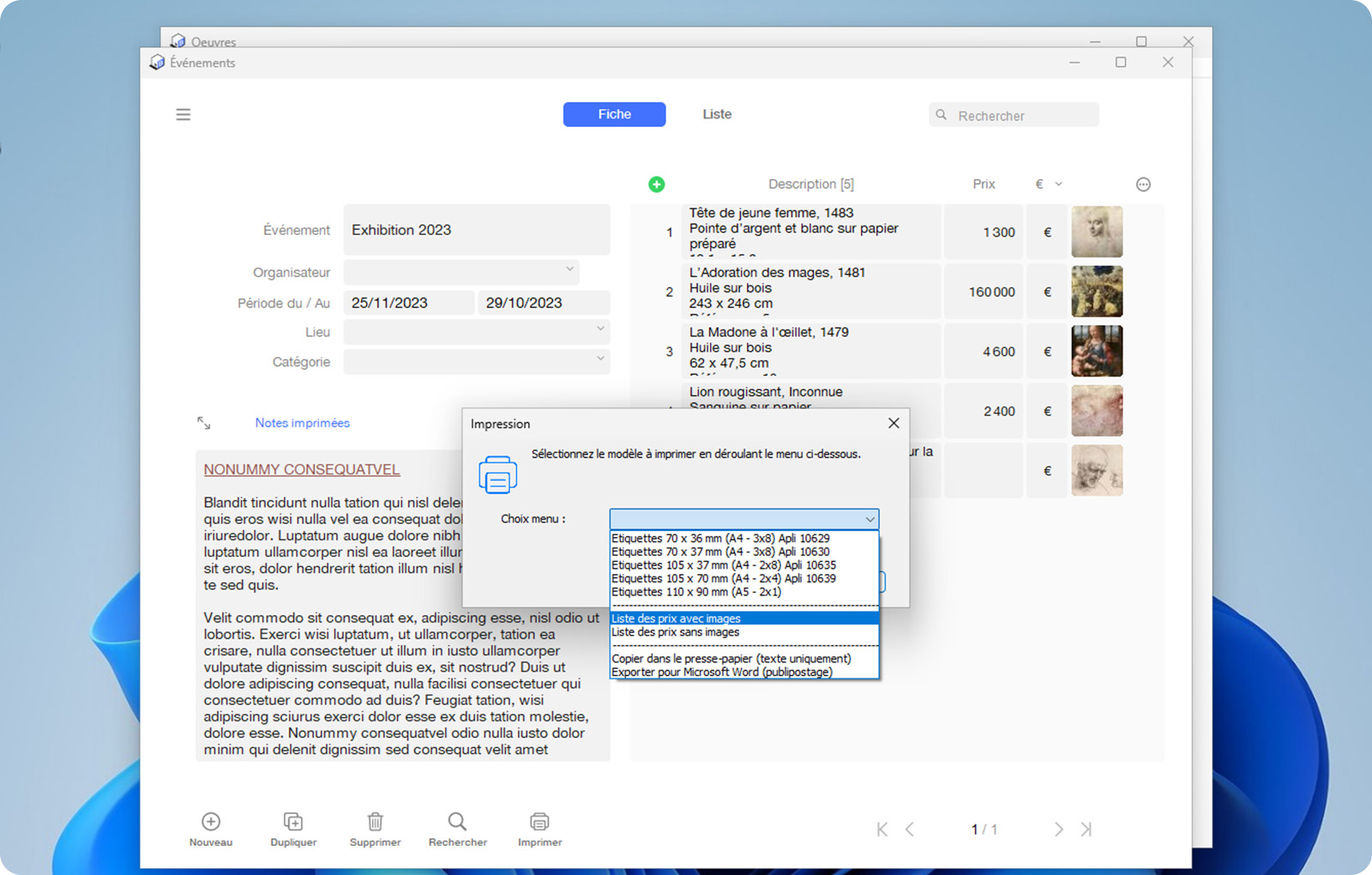The width and height of the screenshot is (1372, 875).
Task: Go to previous record arrow
Action: (910, 830)
